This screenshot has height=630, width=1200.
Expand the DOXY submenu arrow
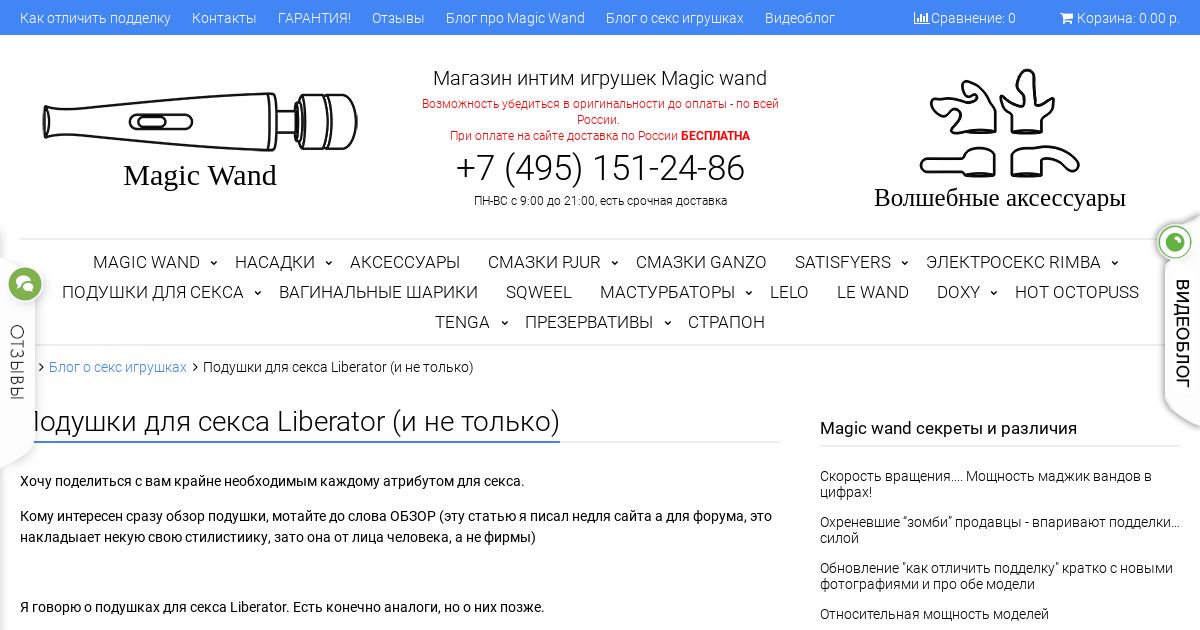click(x=993, y=293)
